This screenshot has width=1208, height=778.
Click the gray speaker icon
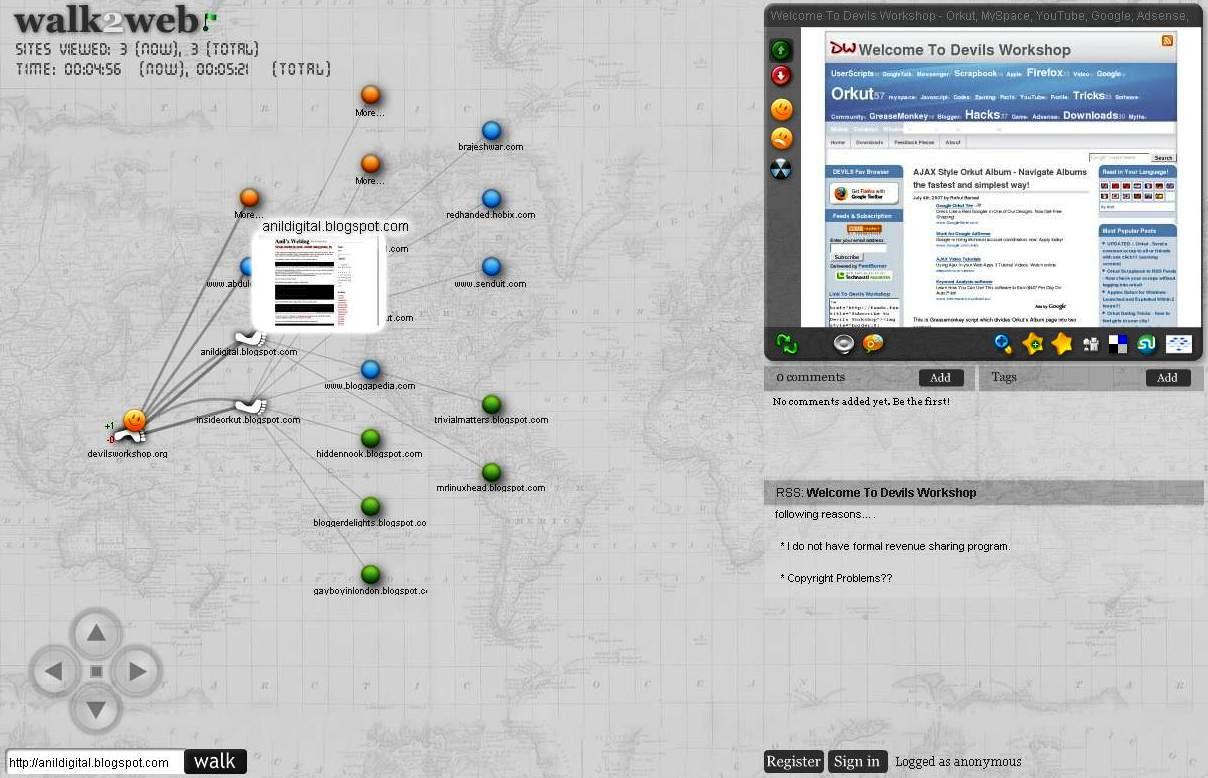(x=844, y=344)
